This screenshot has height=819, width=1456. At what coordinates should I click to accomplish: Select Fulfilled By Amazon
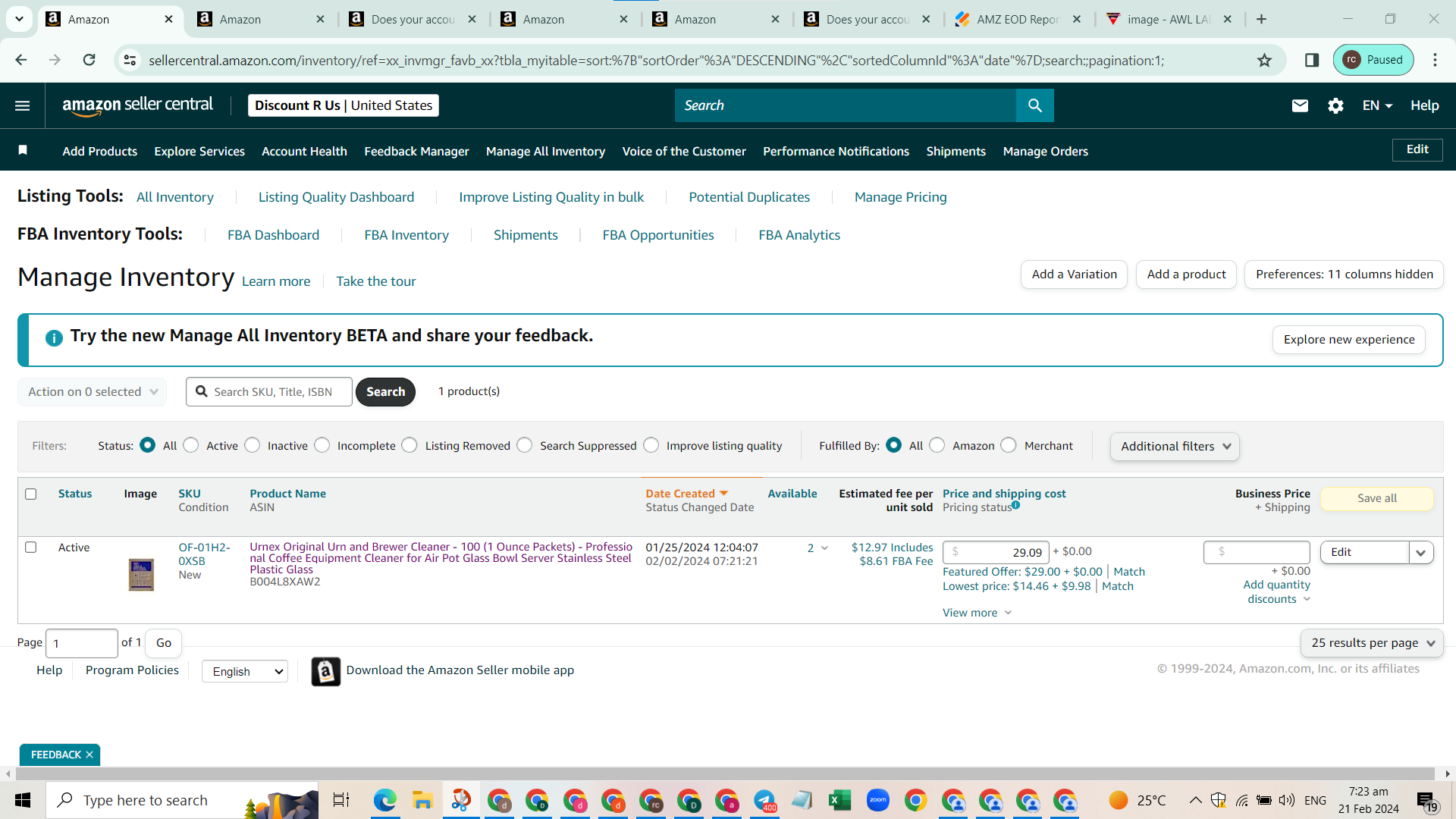(937, 446)
